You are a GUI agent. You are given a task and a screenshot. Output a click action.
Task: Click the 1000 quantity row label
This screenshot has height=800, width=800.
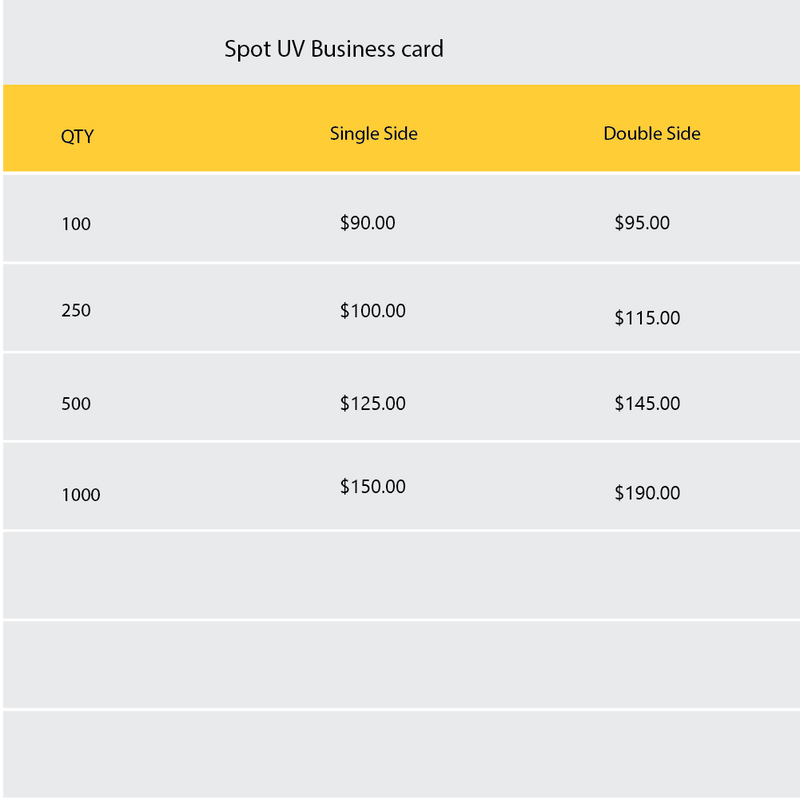click(x=81, y=494)
